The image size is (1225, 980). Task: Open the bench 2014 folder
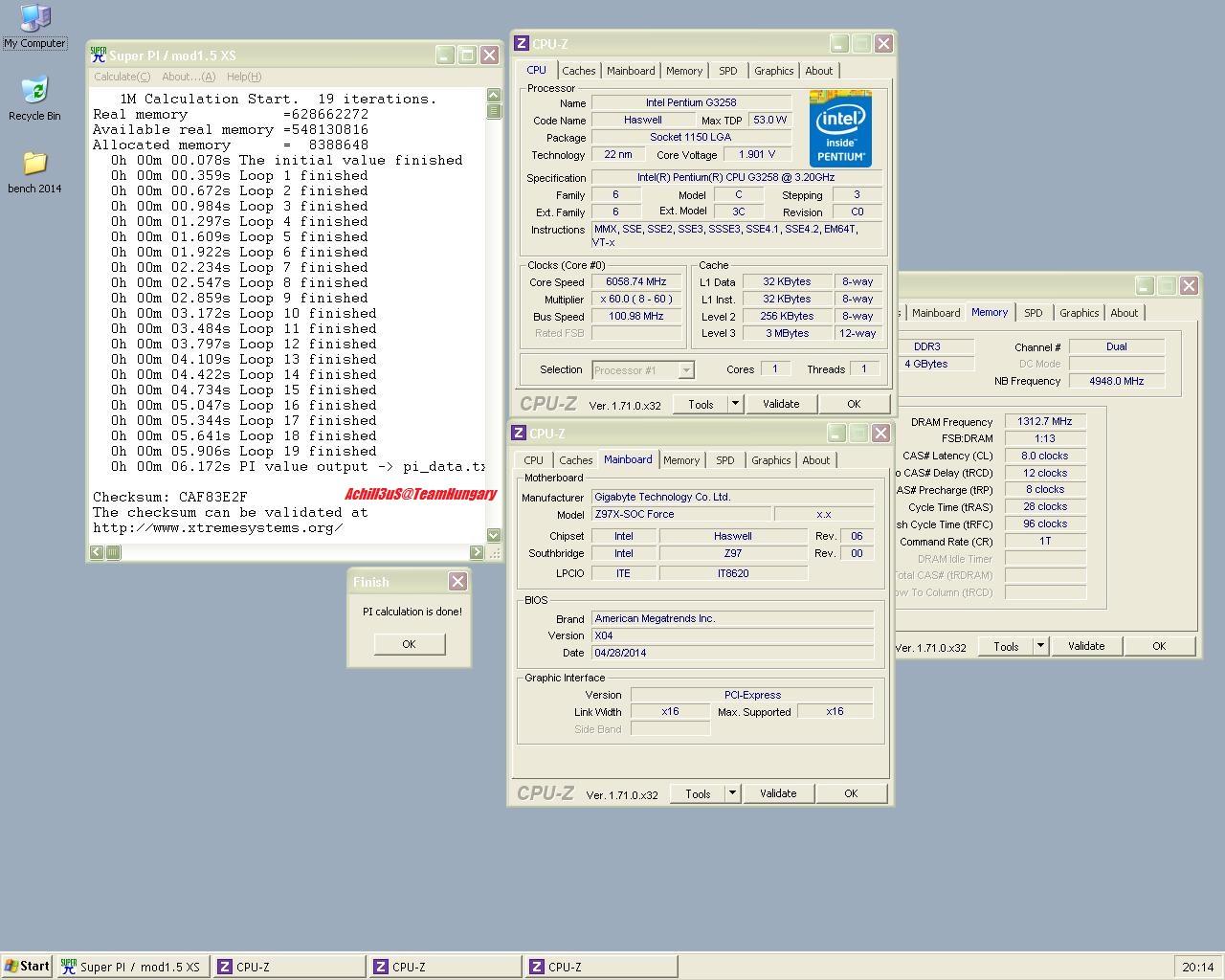point(34,164)
